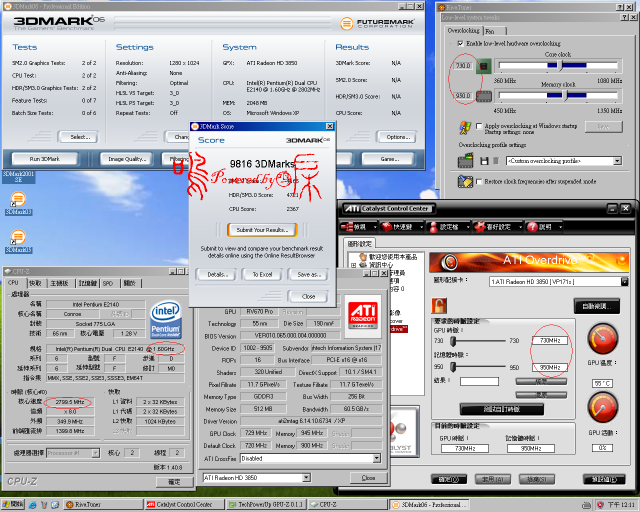Select the Overclocking tab in RivaTuner
Viewport: 640px width, 512px height.
click(x=464, y=31)
